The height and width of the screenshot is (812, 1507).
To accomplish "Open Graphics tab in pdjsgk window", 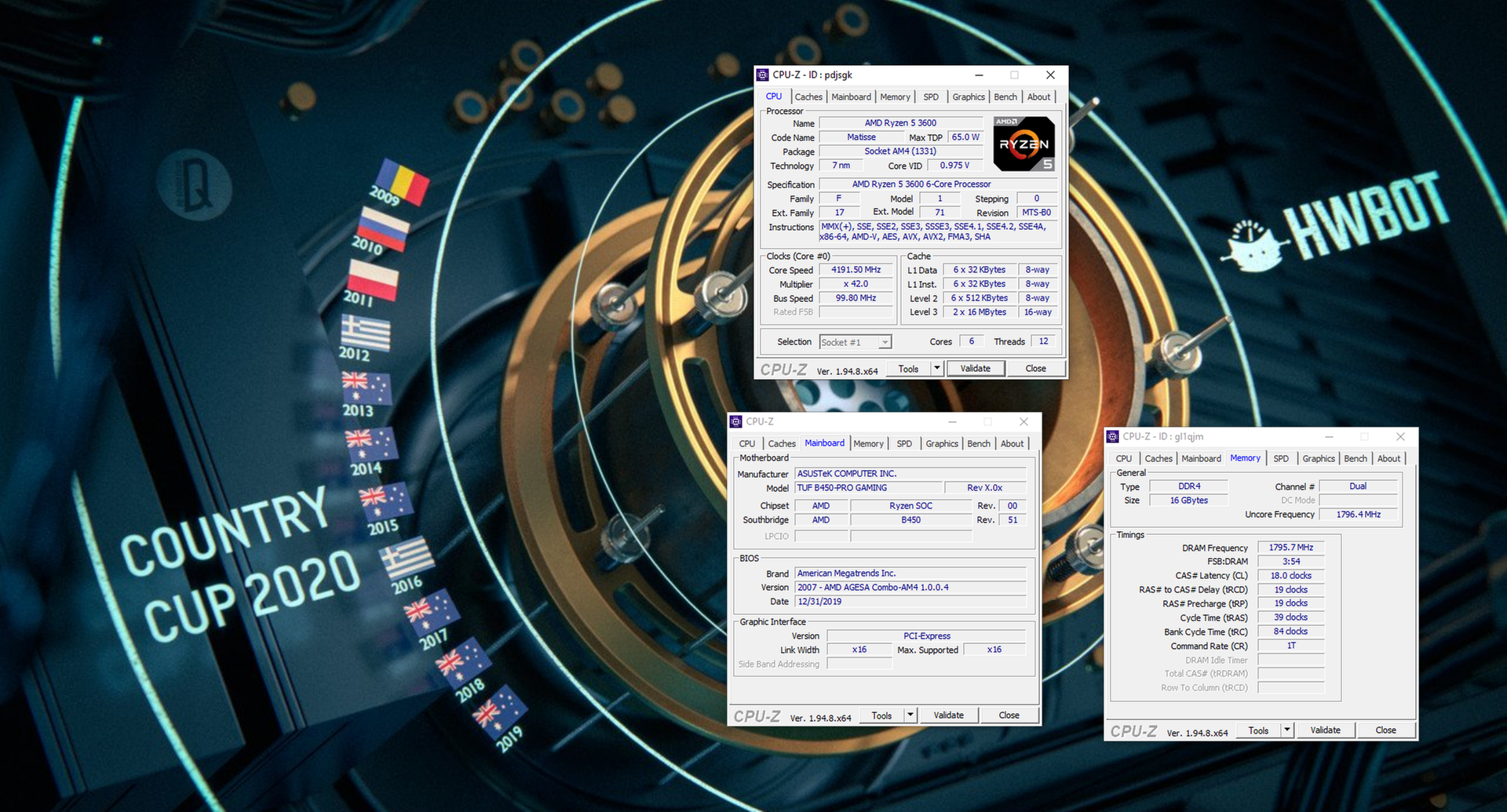I will (969, 97).
